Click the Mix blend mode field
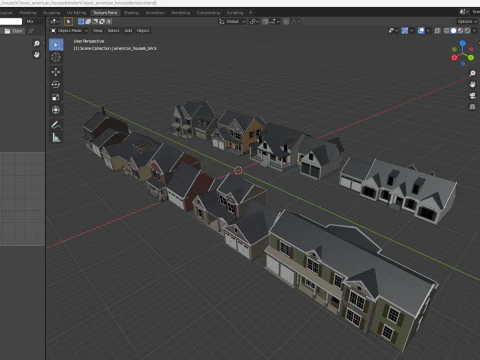The height and width of the screenshot is (360, 480). [34, 22]
